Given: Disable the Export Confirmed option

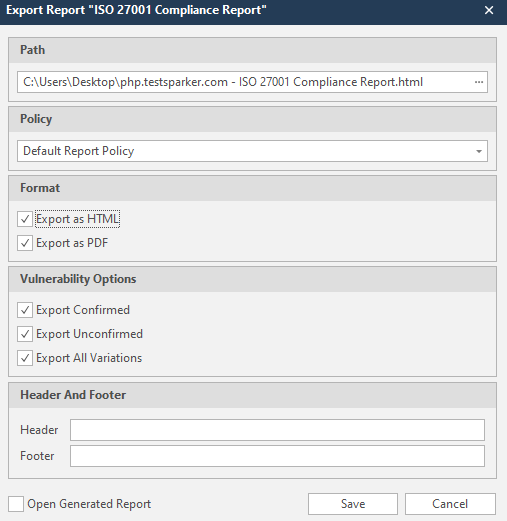Looking at the screenshot, I should click(x=25, y=310).
